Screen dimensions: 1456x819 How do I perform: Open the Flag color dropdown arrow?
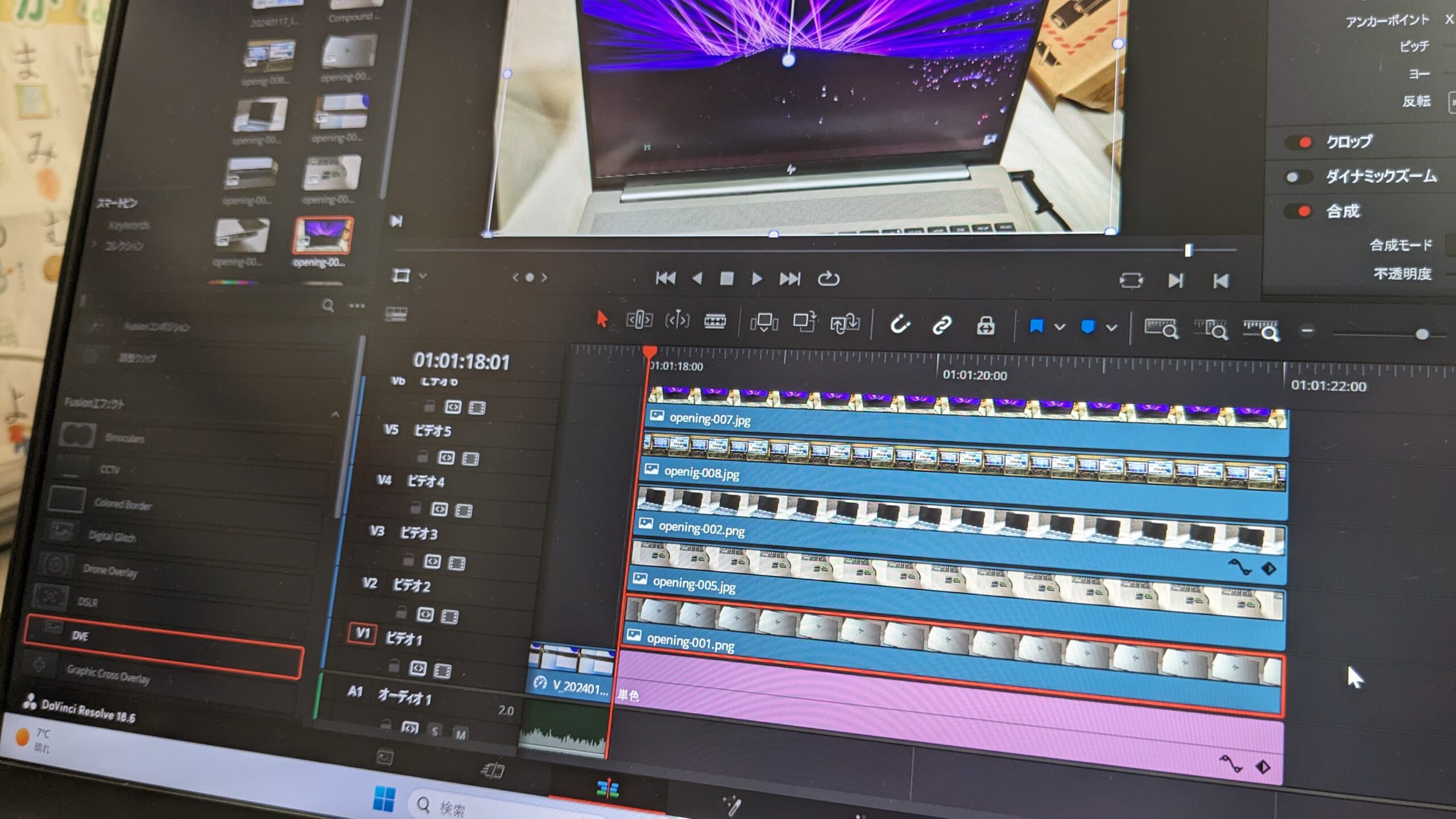pyautogui.click(x=1060, y=327)
